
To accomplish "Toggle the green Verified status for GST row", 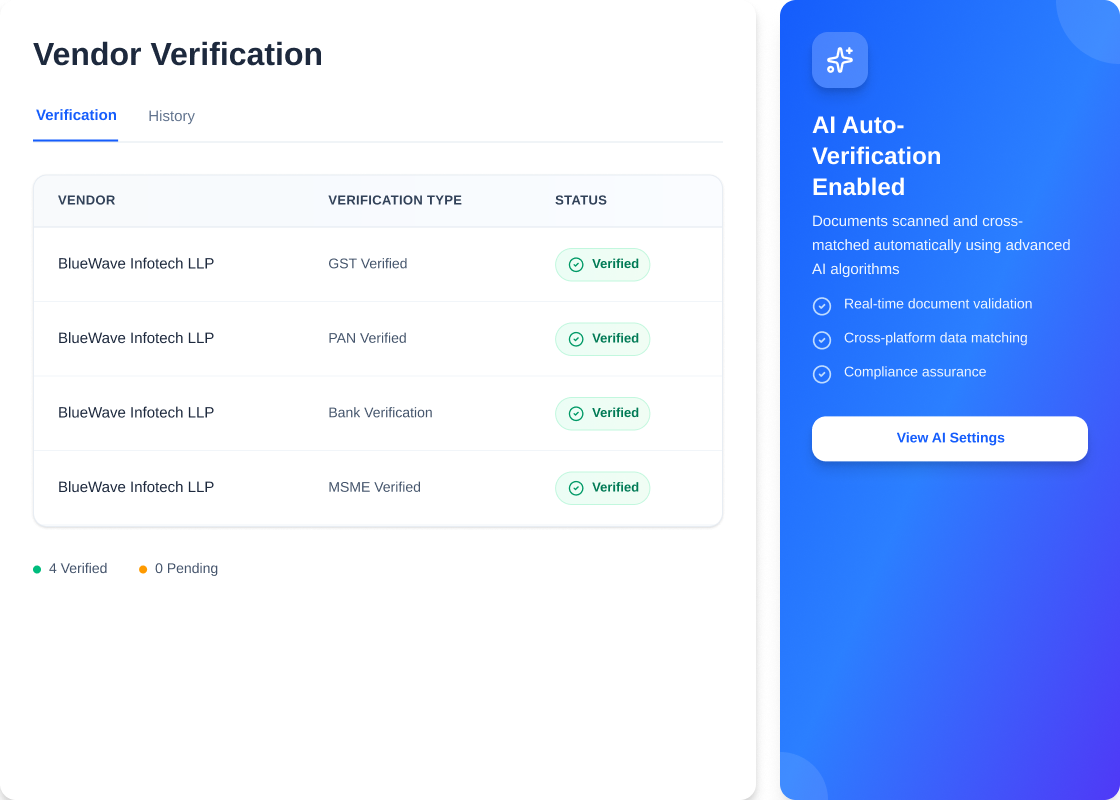I will click(602, 264).
